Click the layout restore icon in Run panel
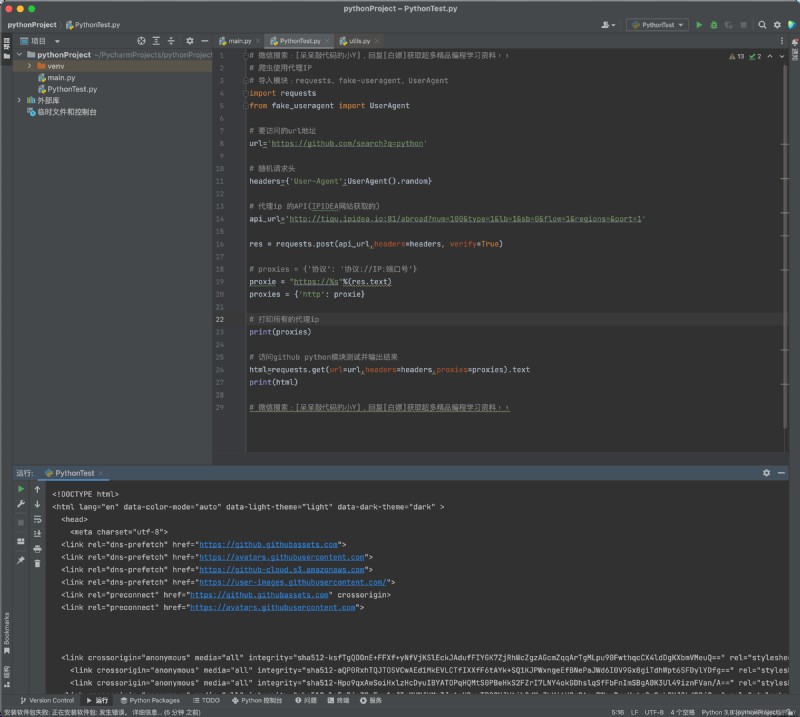 tap(21, 541)
